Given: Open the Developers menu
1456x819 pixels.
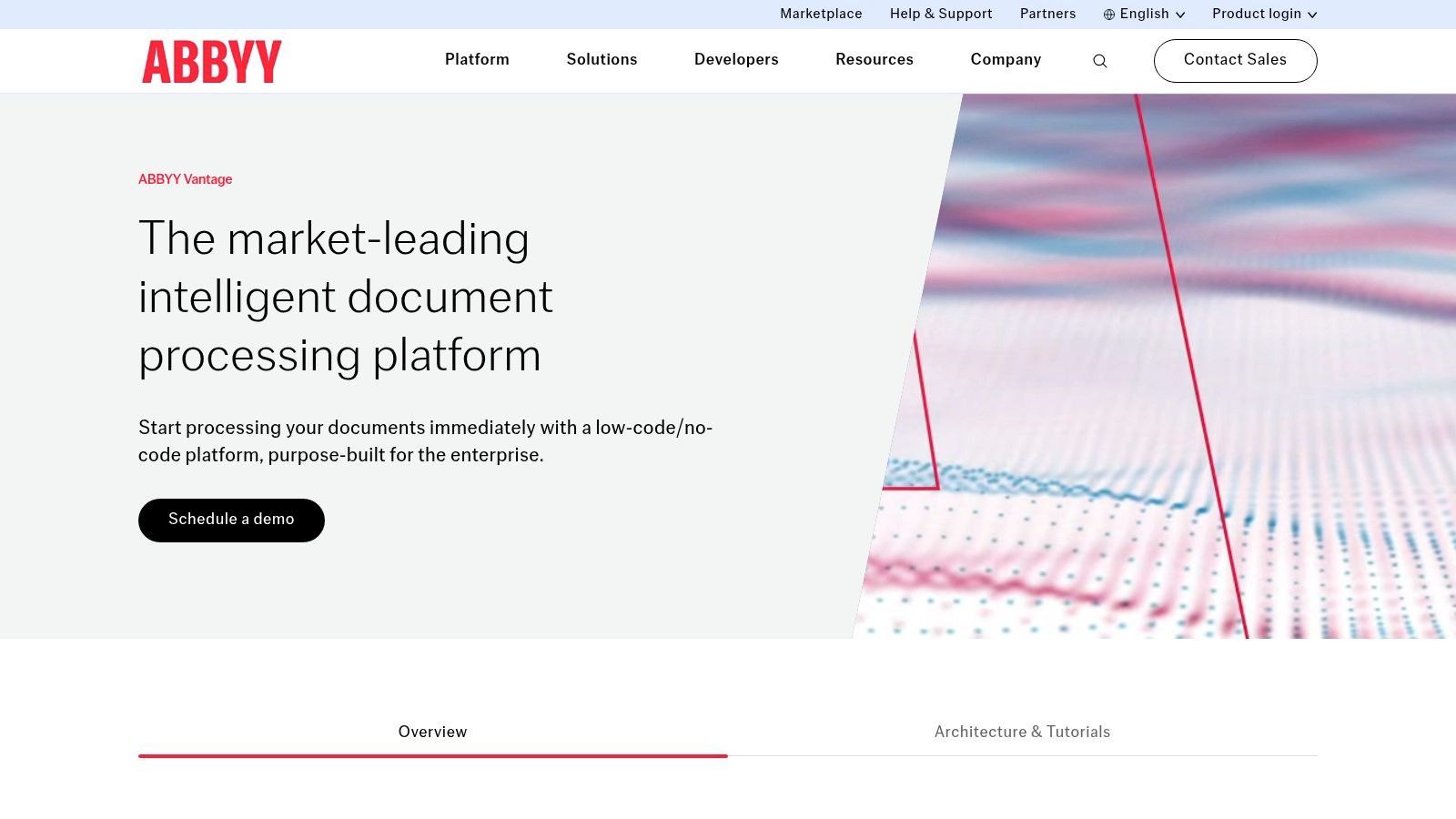Looking at the screenshot, I should (736, 60).
